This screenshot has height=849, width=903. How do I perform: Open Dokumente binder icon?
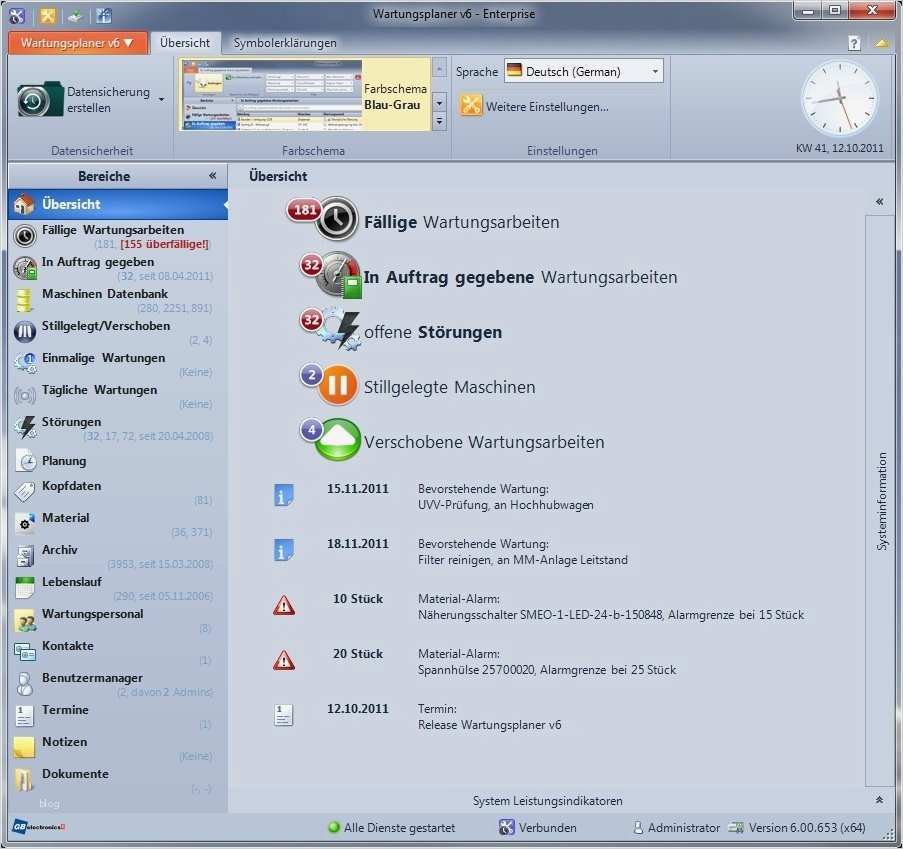pos(24,780)
